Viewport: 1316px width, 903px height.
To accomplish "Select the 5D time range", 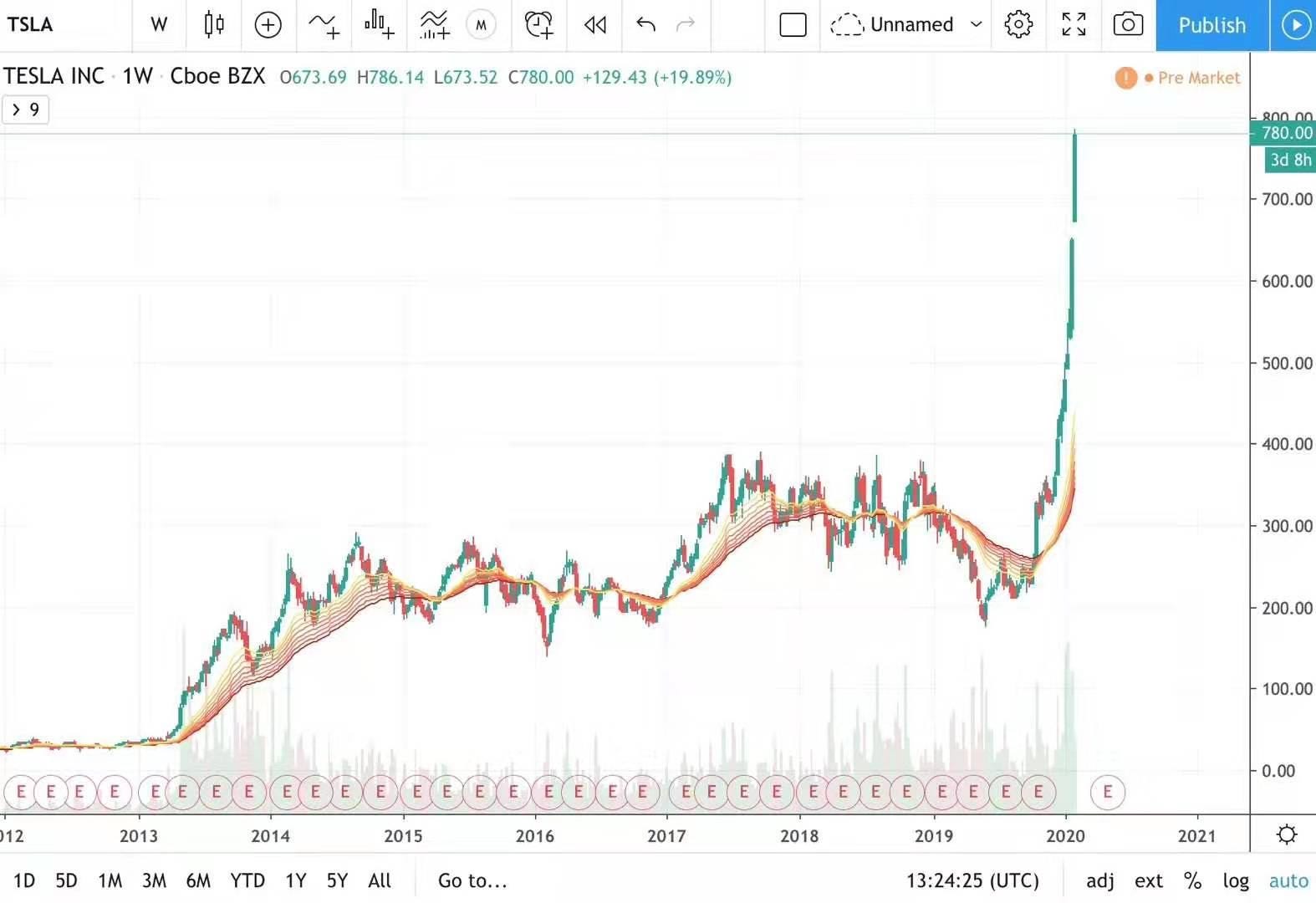I will point(66,880).
